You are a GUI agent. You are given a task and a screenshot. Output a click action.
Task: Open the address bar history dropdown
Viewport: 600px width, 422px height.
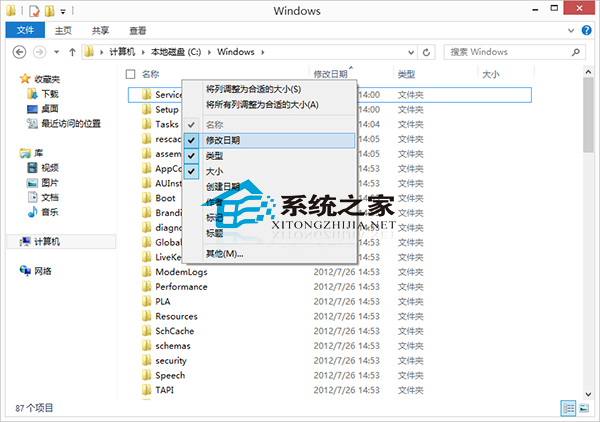pyautogui.click(x=411, y=52)
